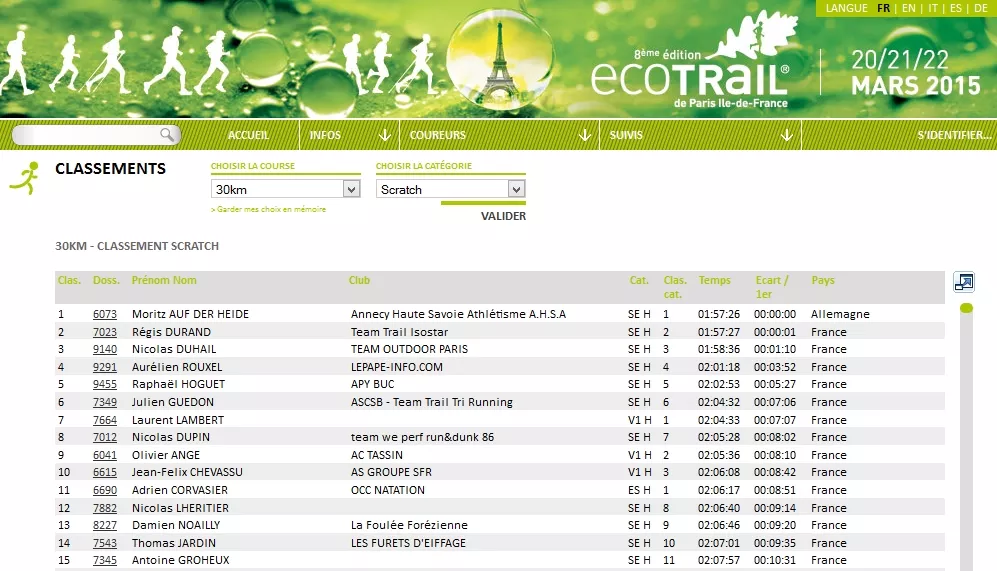Switch language to ES
This screenshot has height=571, width=997.
click(956, 8)
